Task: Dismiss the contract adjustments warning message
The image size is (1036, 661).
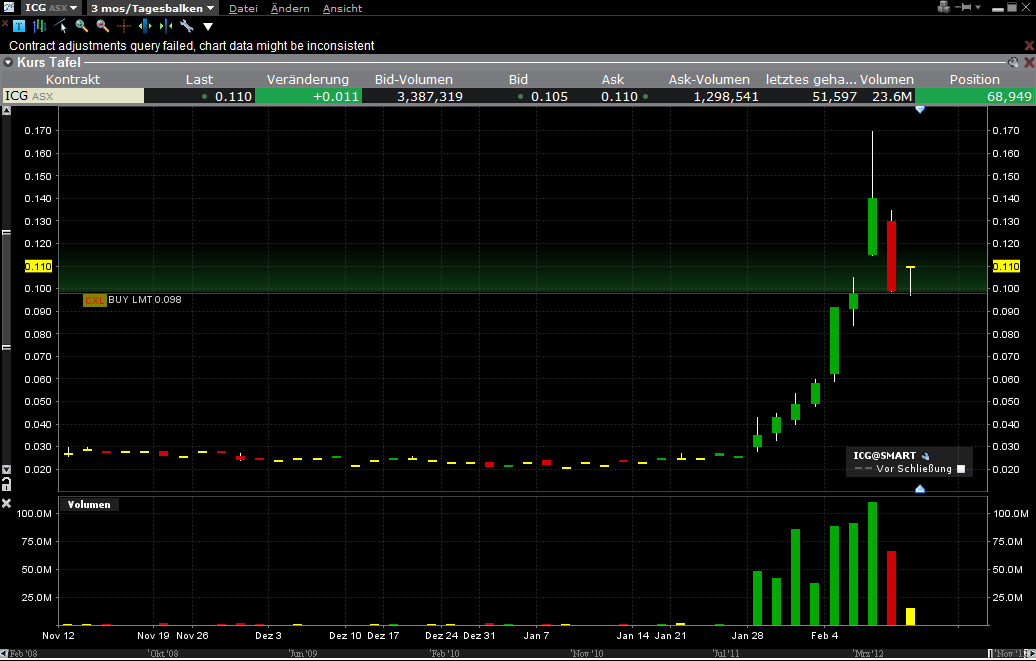Action: tap(1028, 44)
